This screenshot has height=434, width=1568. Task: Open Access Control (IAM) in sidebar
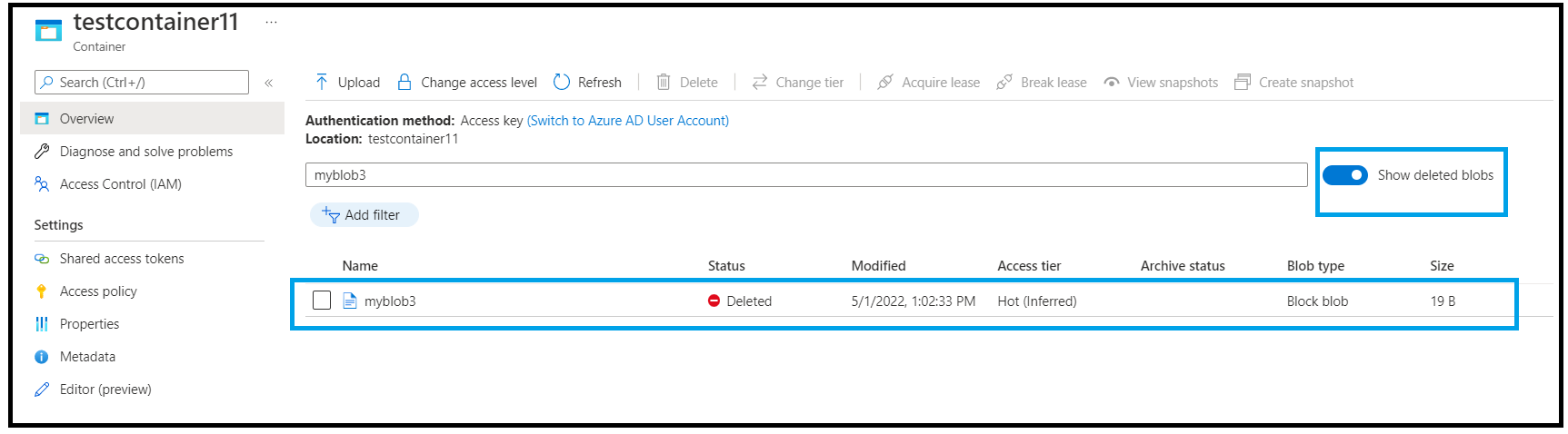point(120,184)
